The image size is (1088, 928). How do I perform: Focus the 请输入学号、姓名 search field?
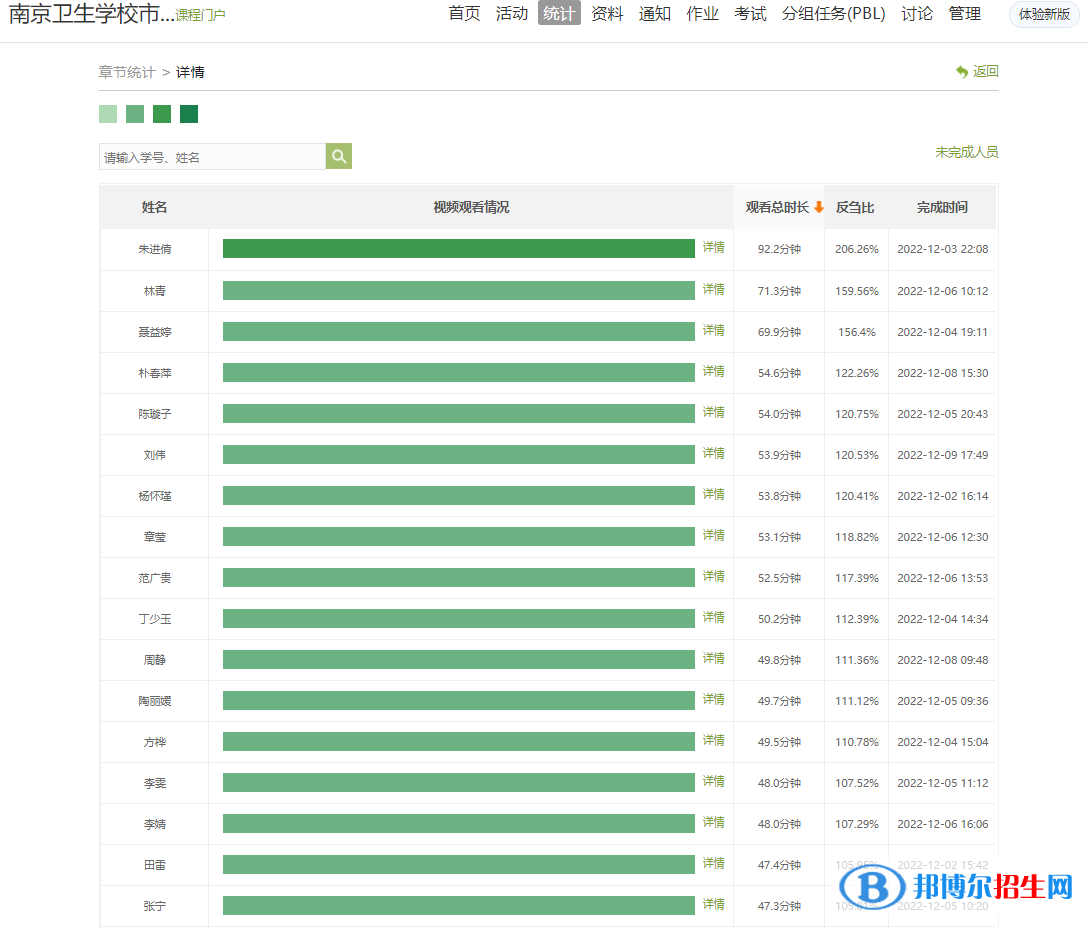[212, 156]
